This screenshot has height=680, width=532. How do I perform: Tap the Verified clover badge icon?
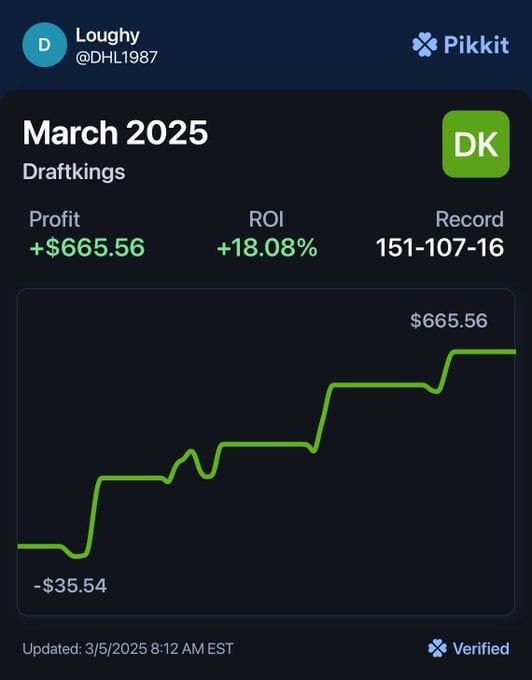[437, 648]
